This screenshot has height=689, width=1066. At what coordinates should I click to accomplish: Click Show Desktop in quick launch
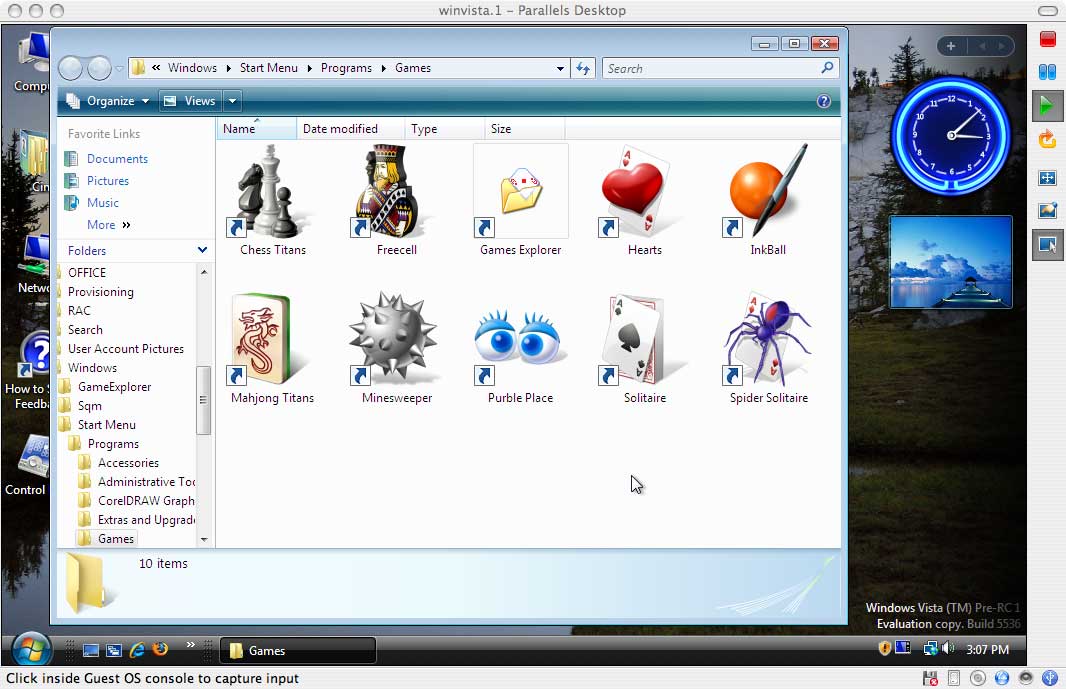coord(91,650)
